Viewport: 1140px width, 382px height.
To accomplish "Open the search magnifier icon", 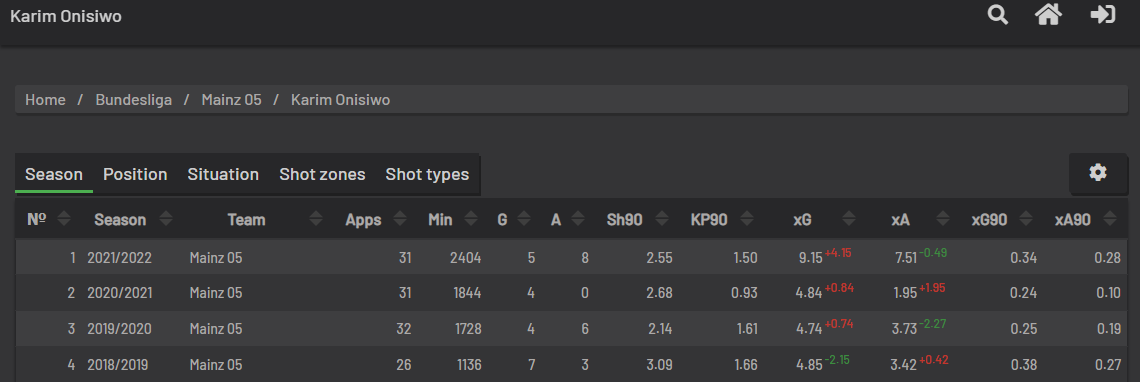I will point(998,15).
